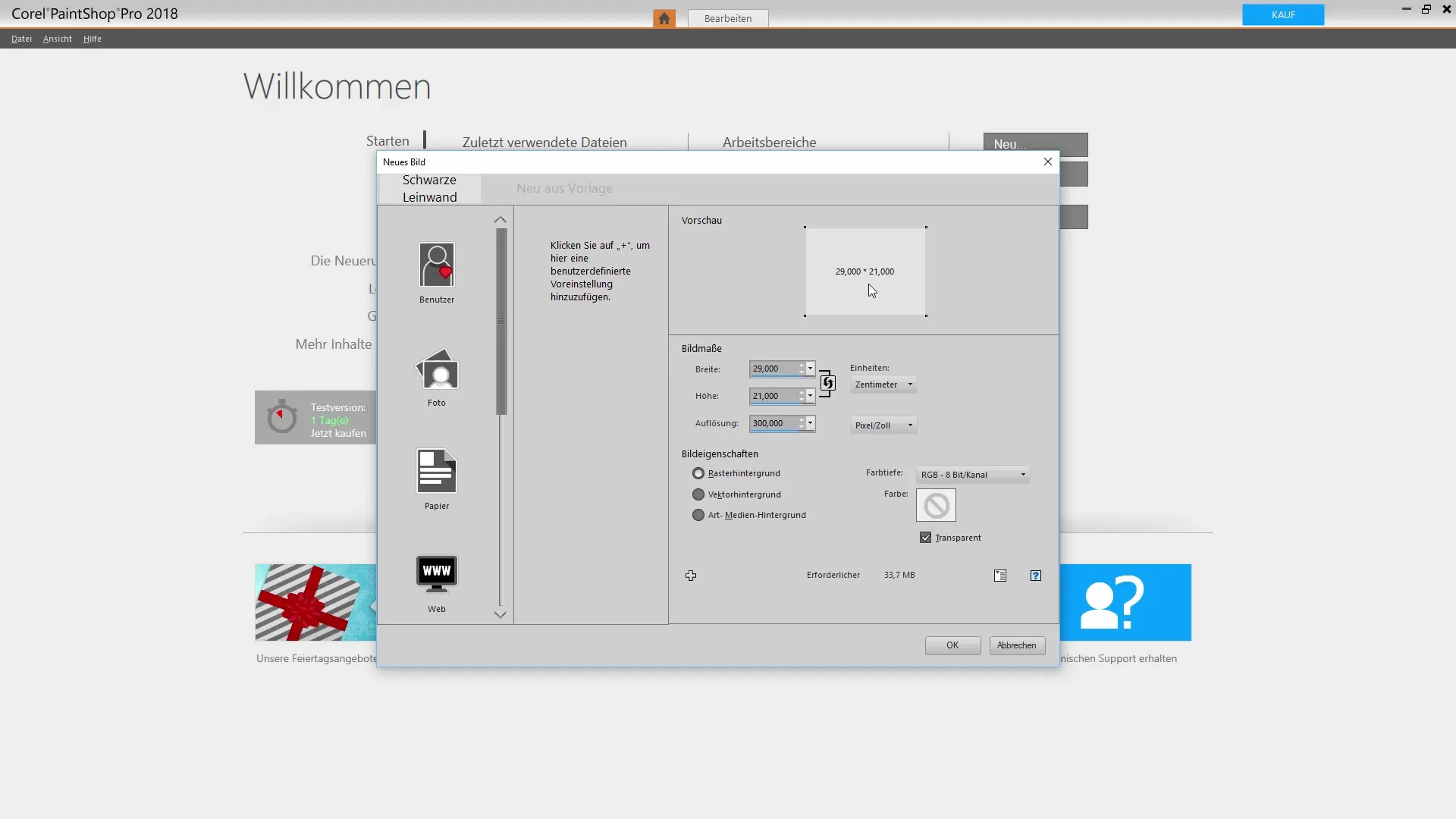Screen dimensions: 1456x819
Task: Select Art-Medien-Hintergrund radio button
Action: [698, 515]
